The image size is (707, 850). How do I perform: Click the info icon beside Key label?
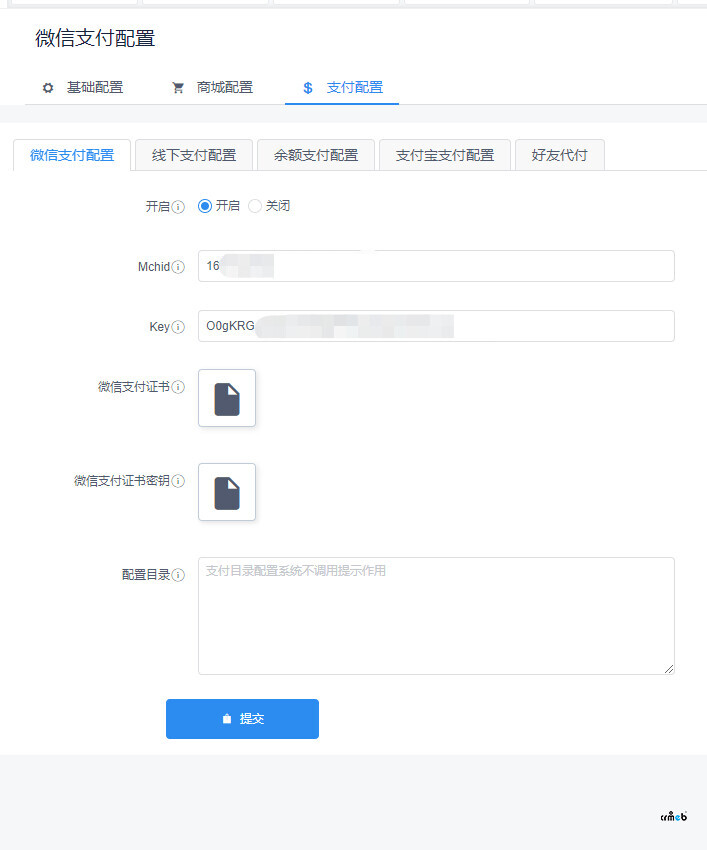(178, 327)
